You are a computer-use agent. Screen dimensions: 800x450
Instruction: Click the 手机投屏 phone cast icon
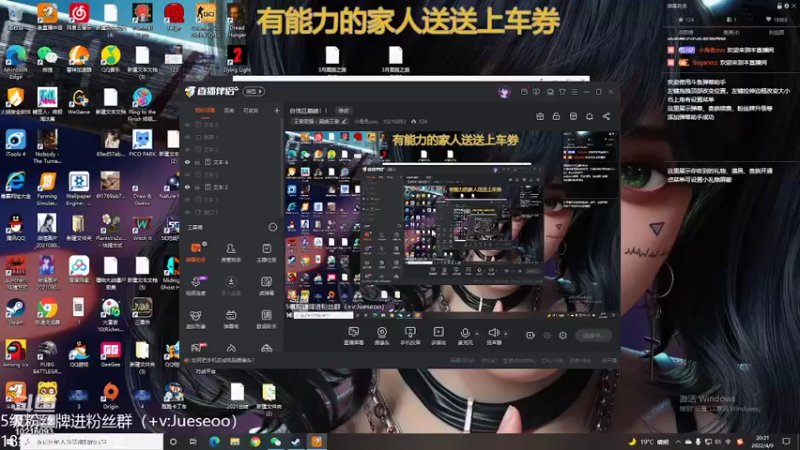[410, 336]
